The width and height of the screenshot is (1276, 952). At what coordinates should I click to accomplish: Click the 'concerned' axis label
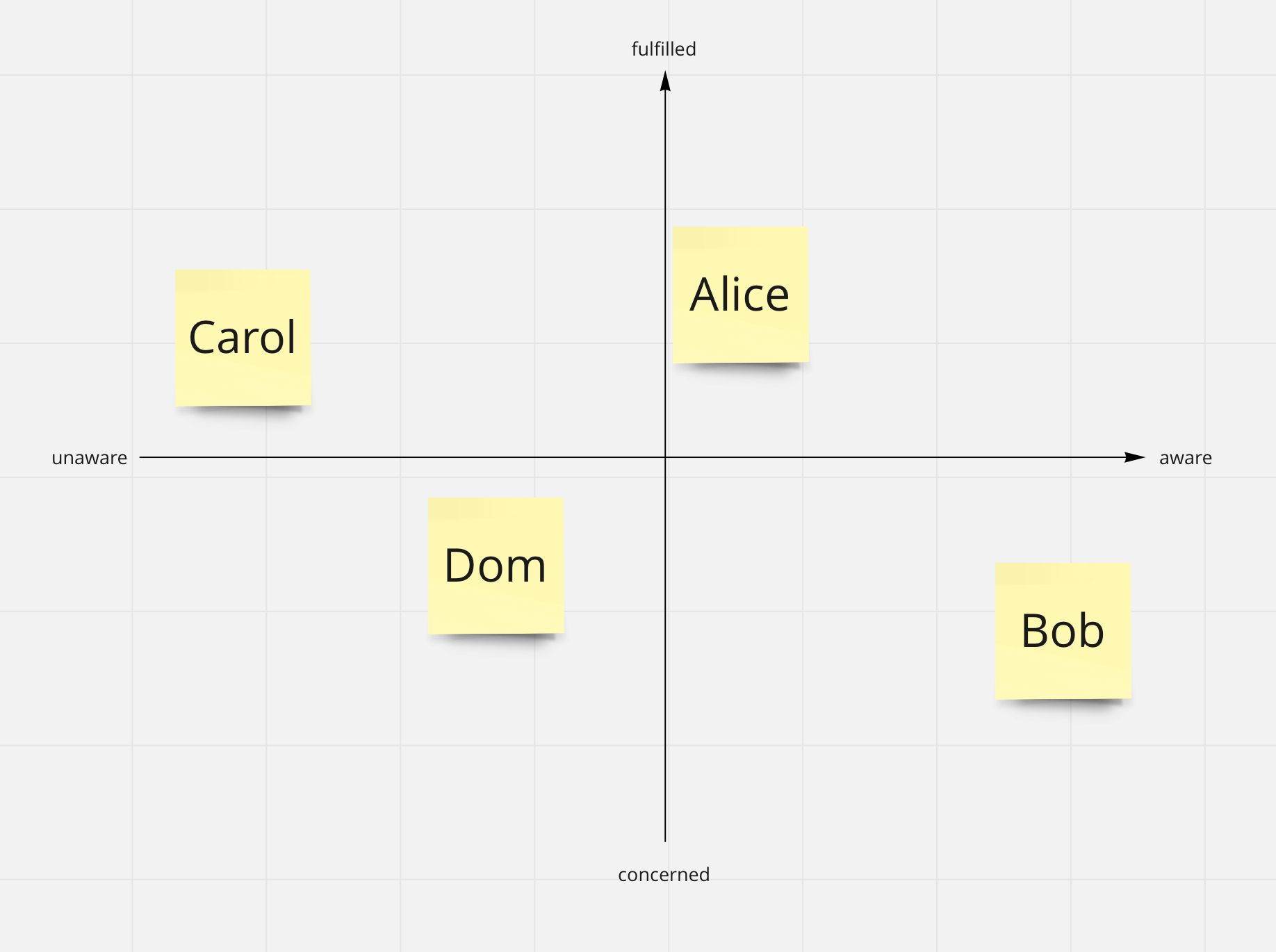pyautogui.click(x=664, y=874)
